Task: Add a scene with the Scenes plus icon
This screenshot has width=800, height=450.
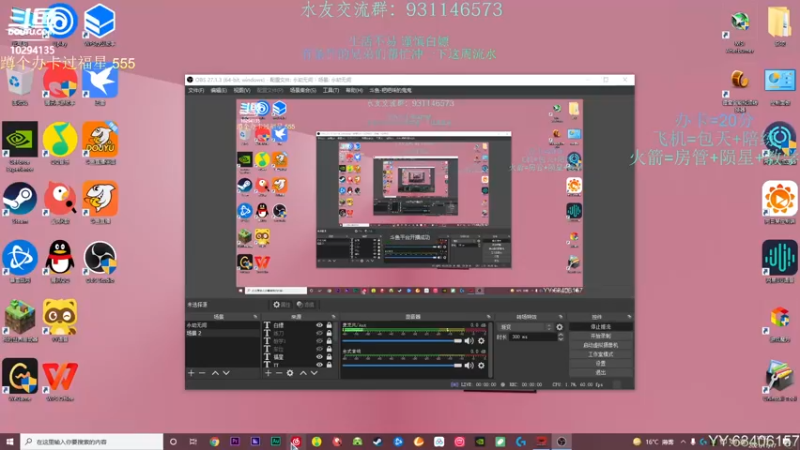Action: [x=191, y=373]
